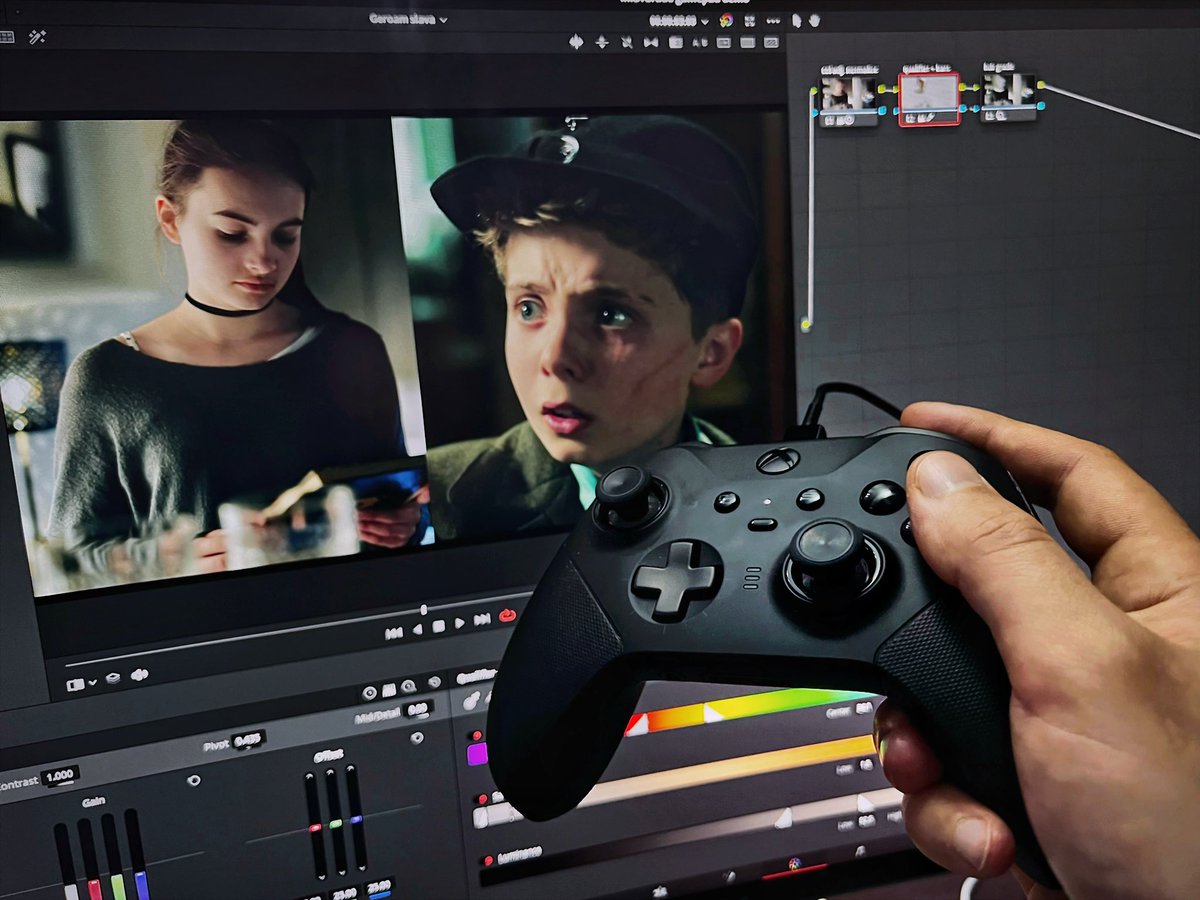The width and height of the screenshot is (1200, 900).
Task: Click the blue Gain channel bar
Action: (x=137, y=852)
